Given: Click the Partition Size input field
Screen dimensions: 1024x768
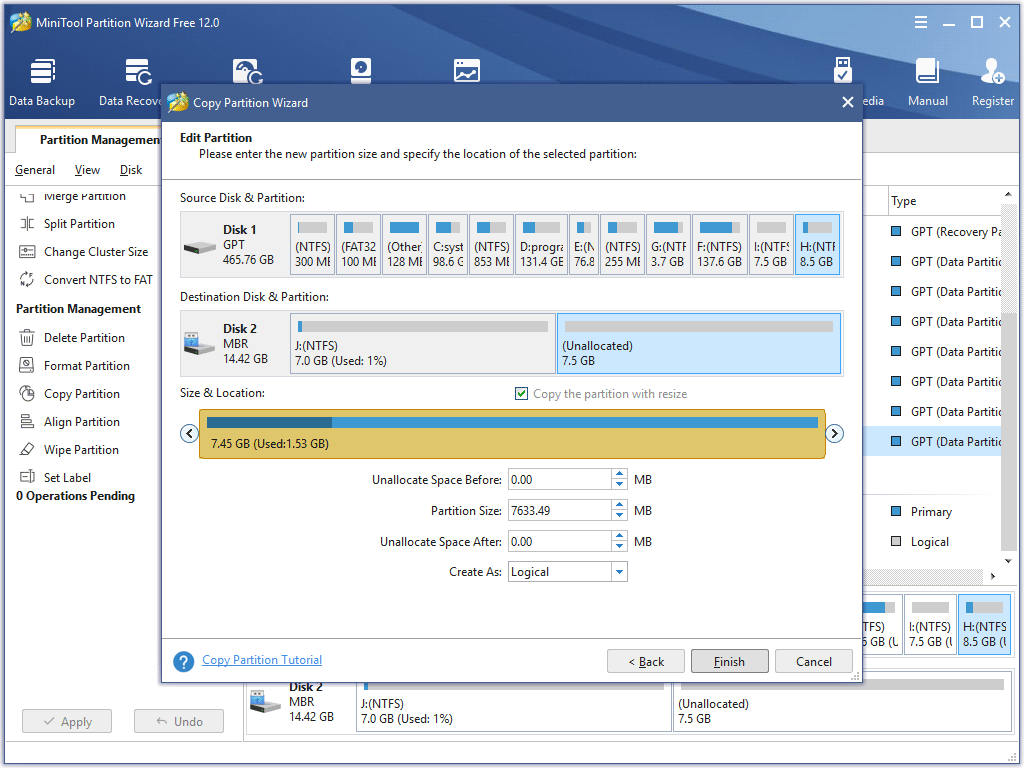Looking at the screenshot, I should coord(560,511).
